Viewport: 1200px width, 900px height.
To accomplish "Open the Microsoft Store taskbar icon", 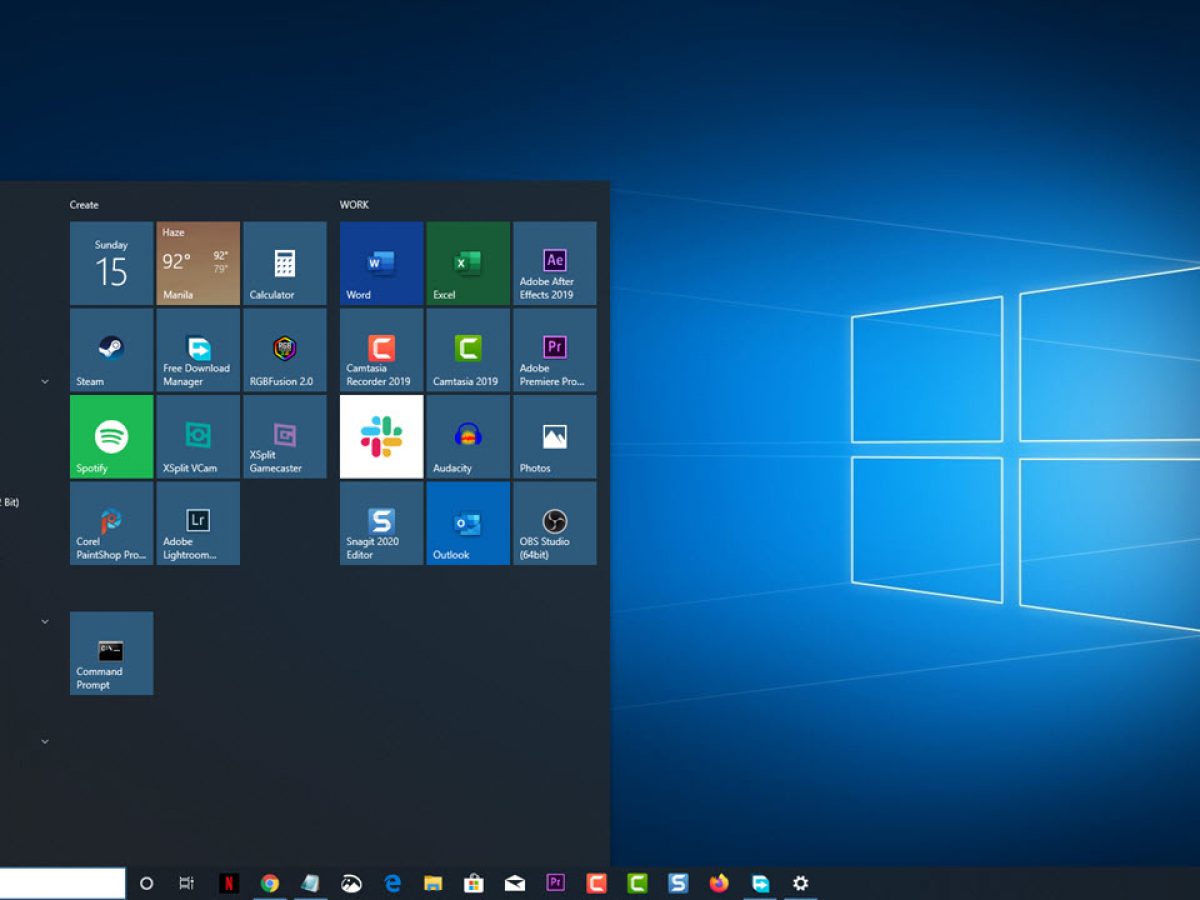I will pyautogui.click(x=474, y=883).
